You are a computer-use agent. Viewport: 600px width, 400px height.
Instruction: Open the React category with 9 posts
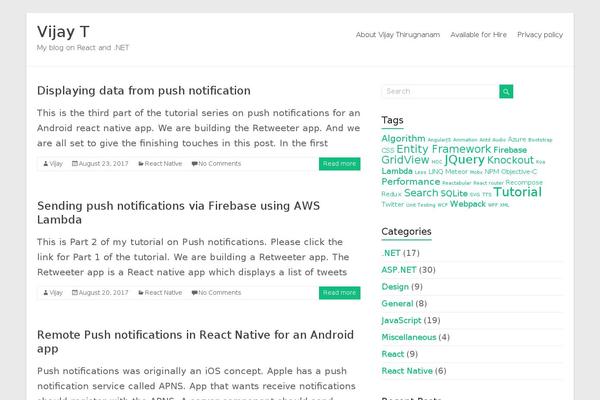[393, 354]
